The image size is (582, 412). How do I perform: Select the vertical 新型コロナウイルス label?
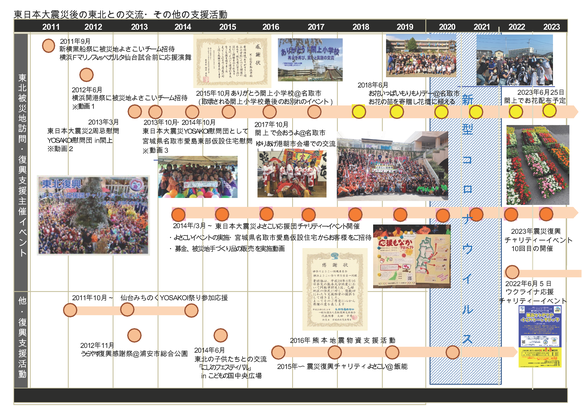(467, 220)
